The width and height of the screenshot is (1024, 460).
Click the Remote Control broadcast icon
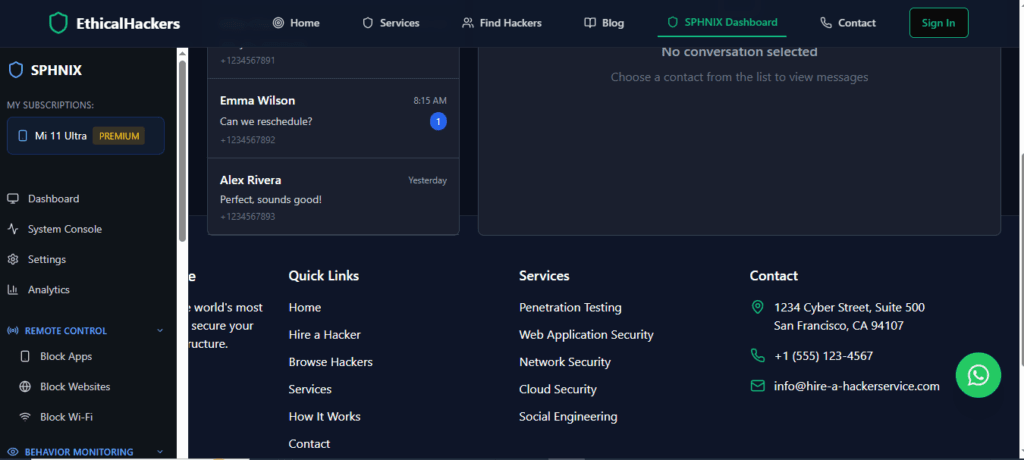(12, 331)
